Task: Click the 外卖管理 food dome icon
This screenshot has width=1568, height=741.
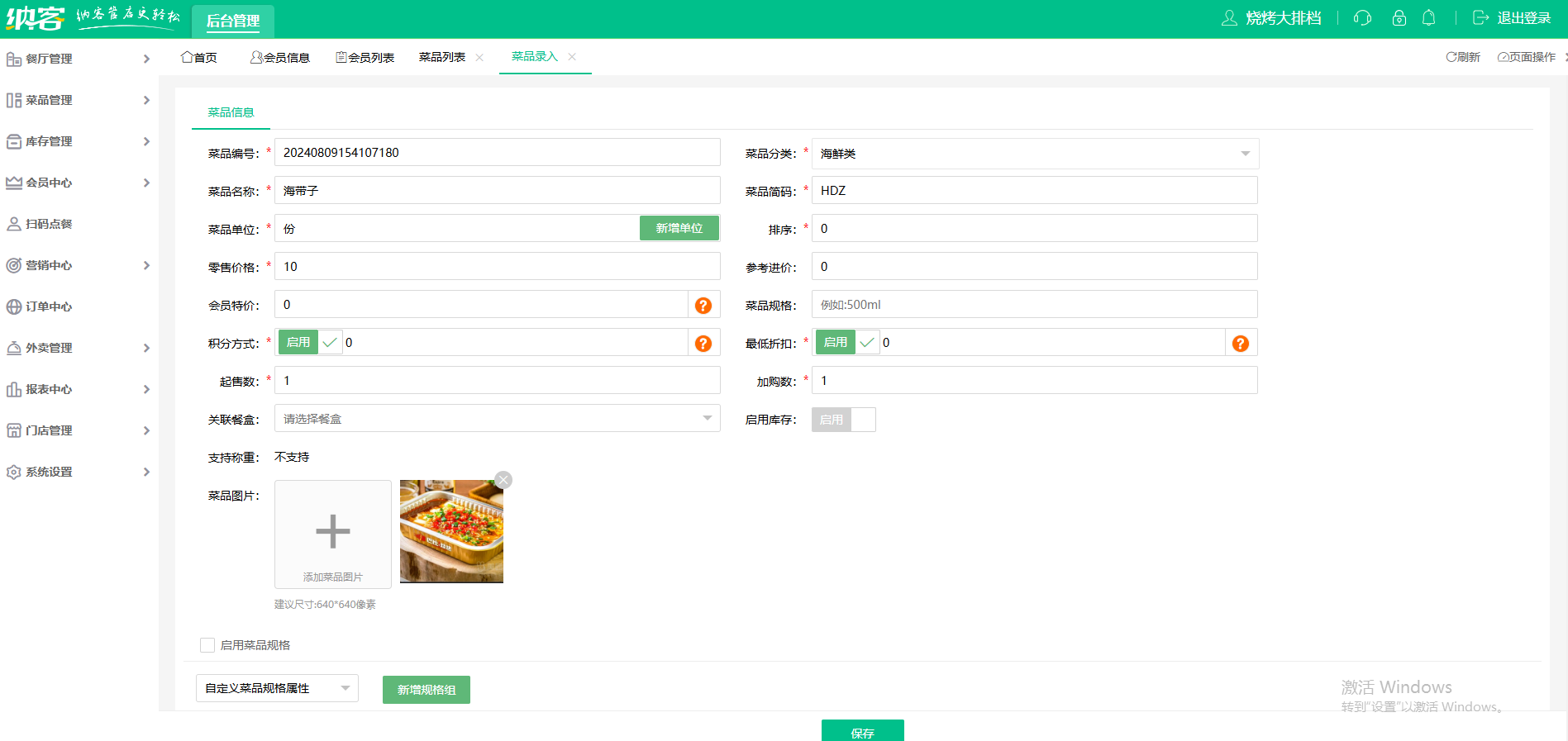Action: click(14, 348)
